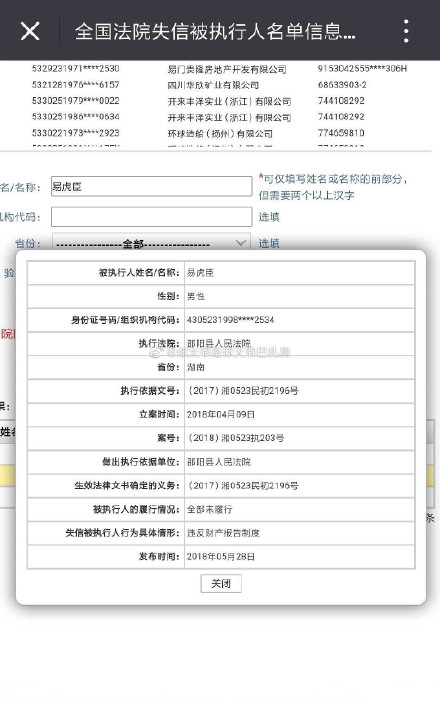440x703 pixels.
Task: Open the three-dot overflow menu
Action: (x=406, y=31)
